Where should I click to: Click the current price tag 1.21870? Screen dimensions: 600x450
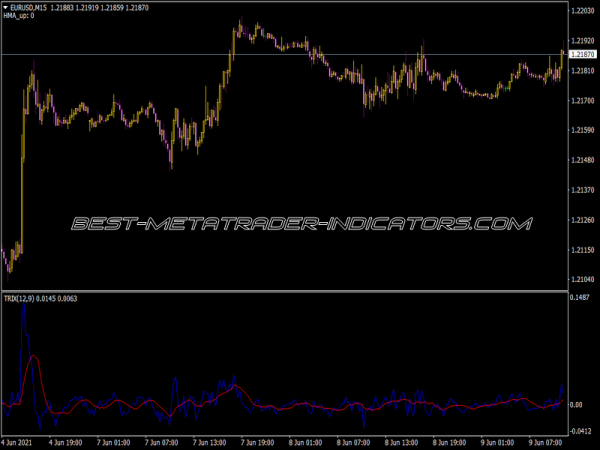coord(581,54)
